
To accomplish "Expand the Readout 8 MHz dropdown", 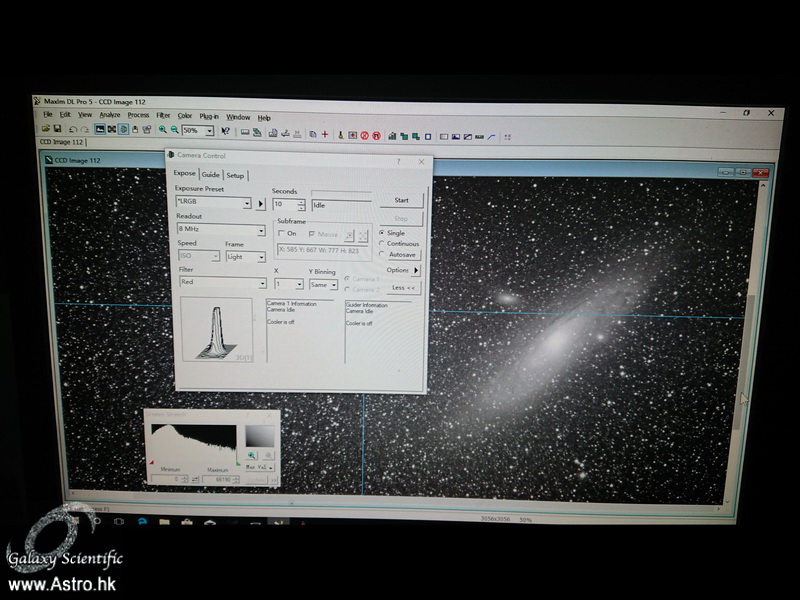I will pos(261,230).
